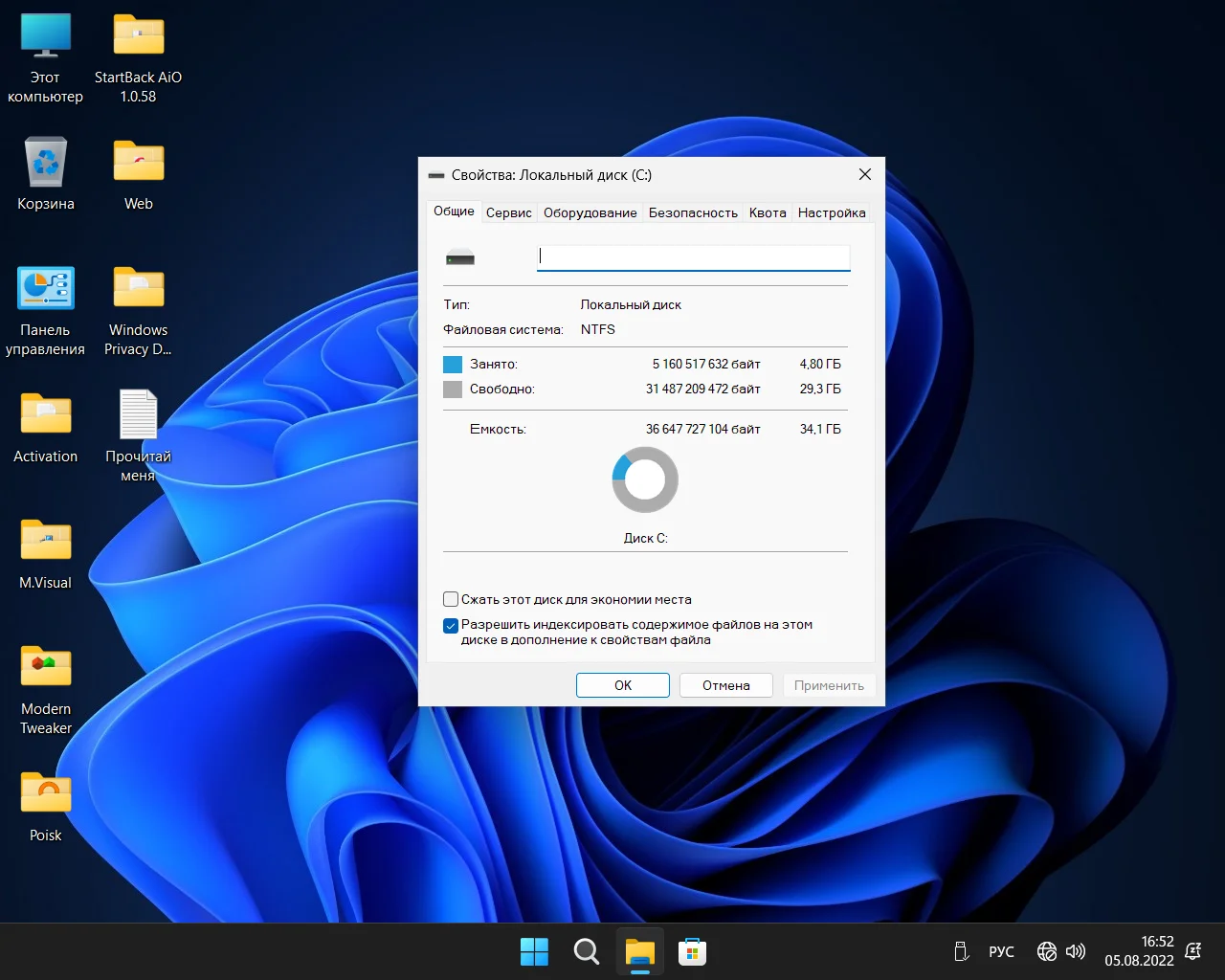The height and width of the screenshot is (980, 1225).
Task: Click the Применить button
Action: pos(829,685)
